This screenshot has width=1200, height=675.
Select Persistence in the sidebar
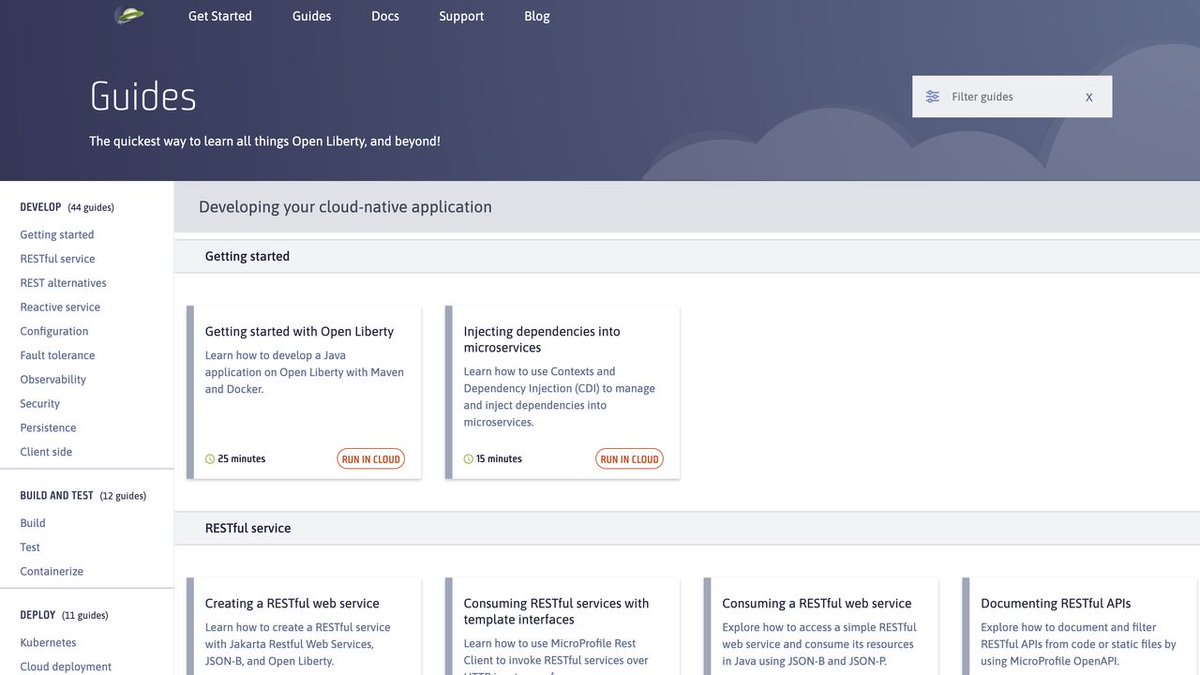tap(48, 427)
